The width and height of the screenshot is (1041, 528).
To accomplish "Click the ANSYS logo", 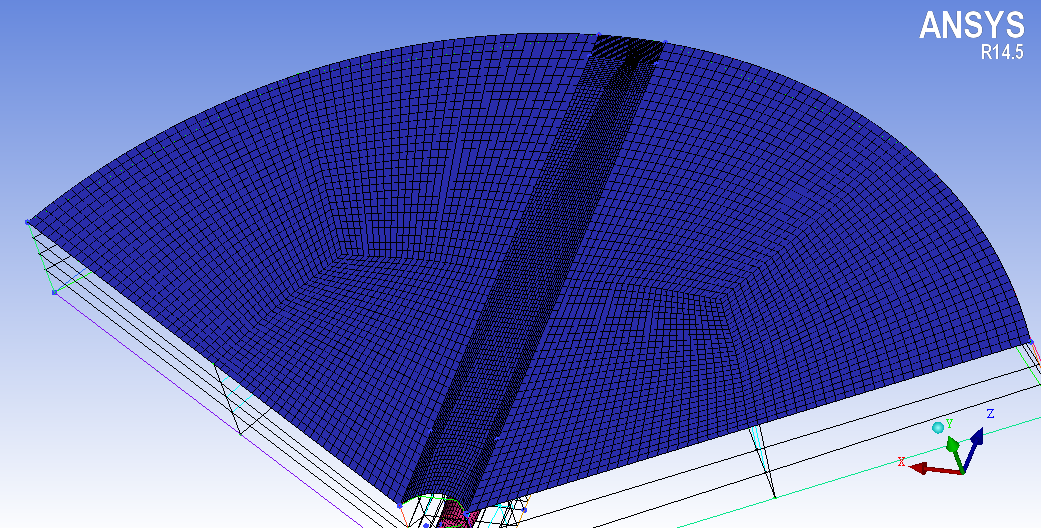I will (971, 26).
